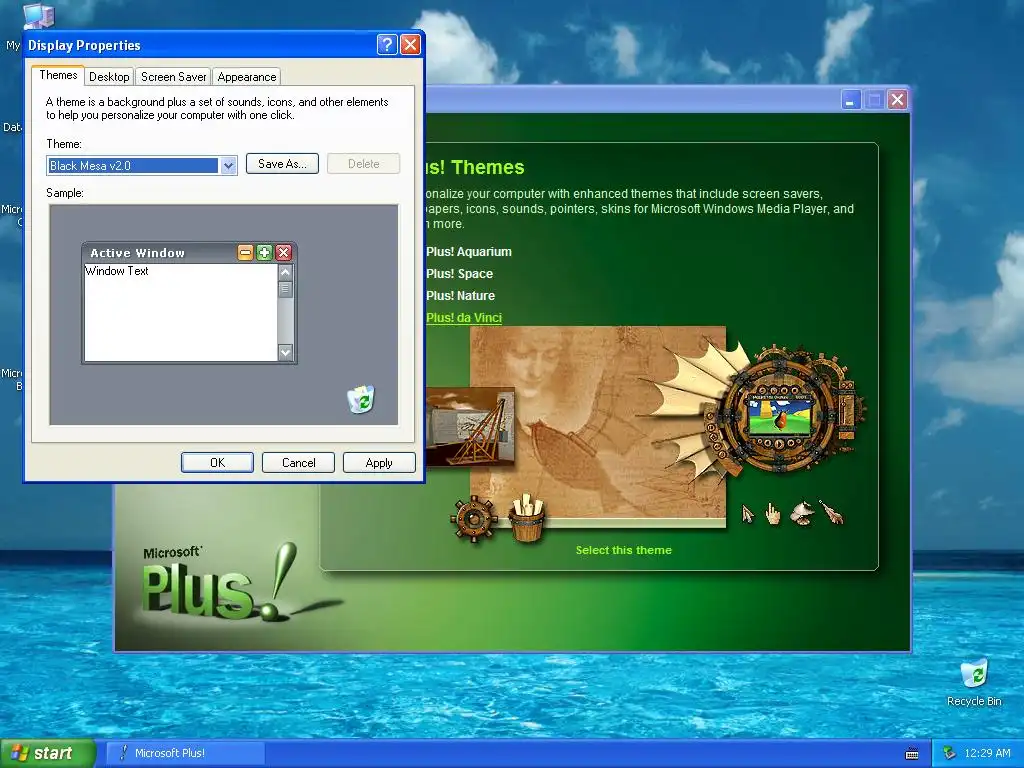
Task: Switch to the Desktop tab
Action: tap(109, 77)
